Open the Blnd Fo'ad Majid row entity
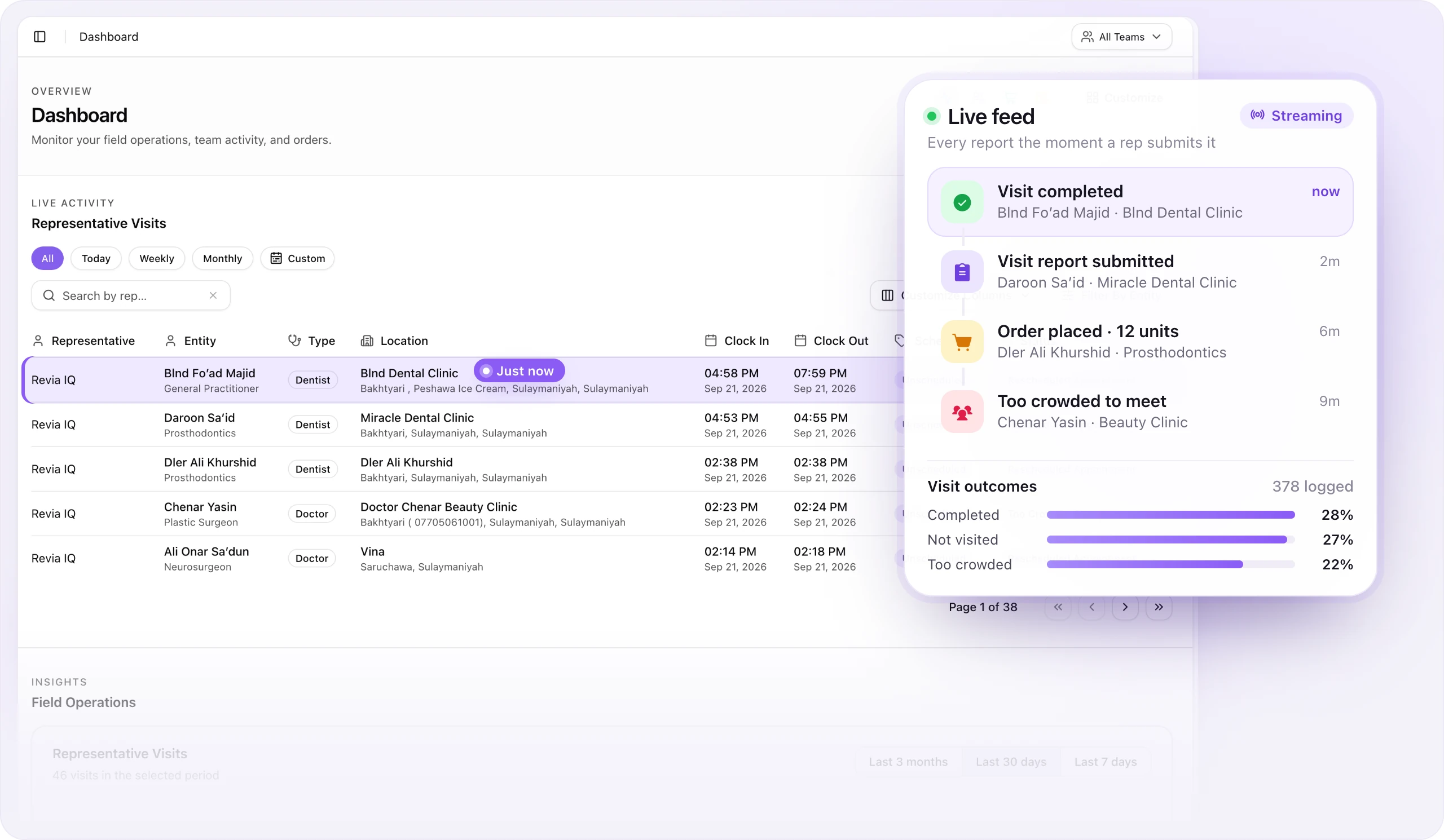Viewport: 1444px width, 840px height. (x=210, y=373)
